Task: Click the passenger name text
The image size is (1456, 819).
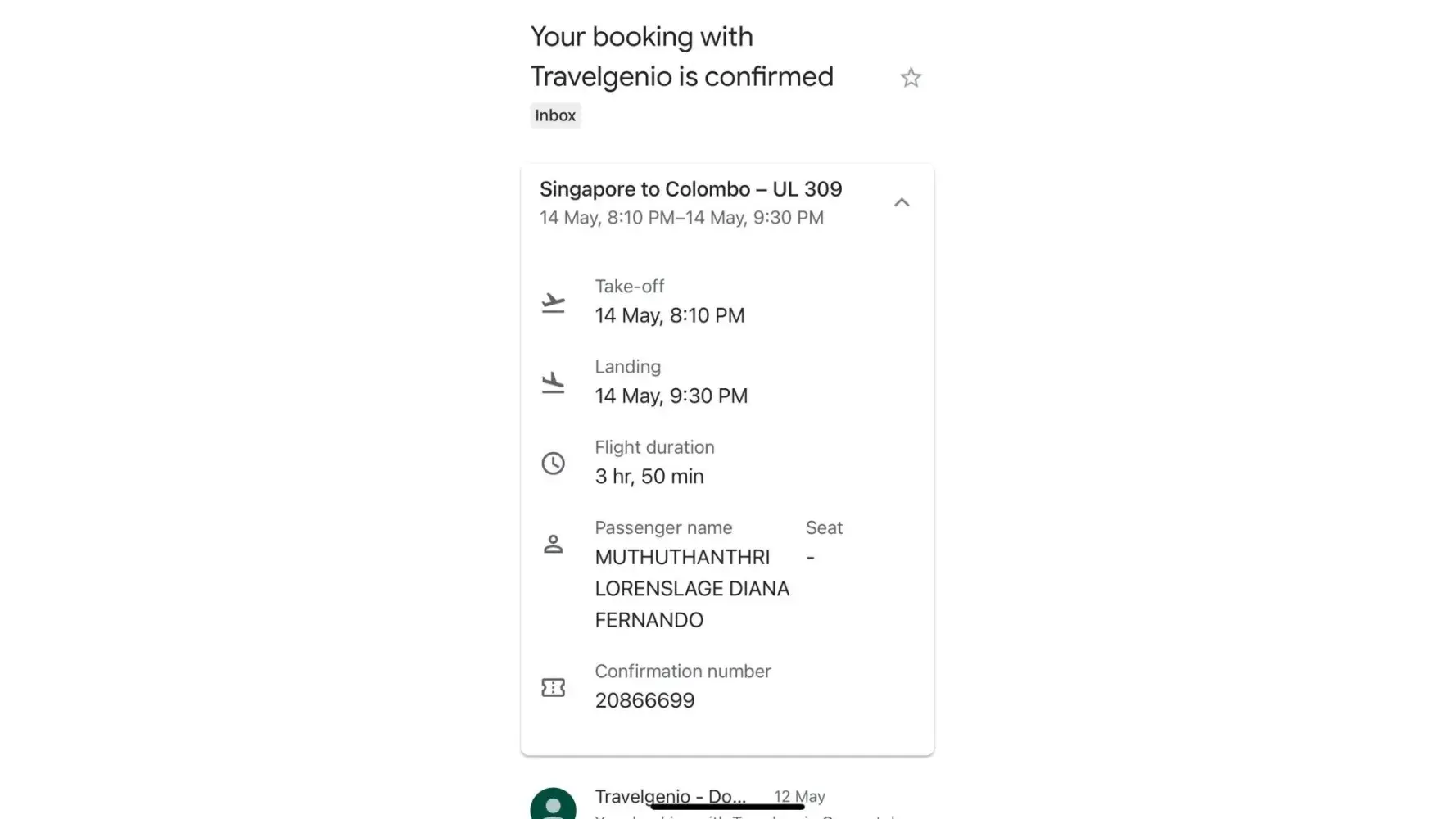Action: 692,588
